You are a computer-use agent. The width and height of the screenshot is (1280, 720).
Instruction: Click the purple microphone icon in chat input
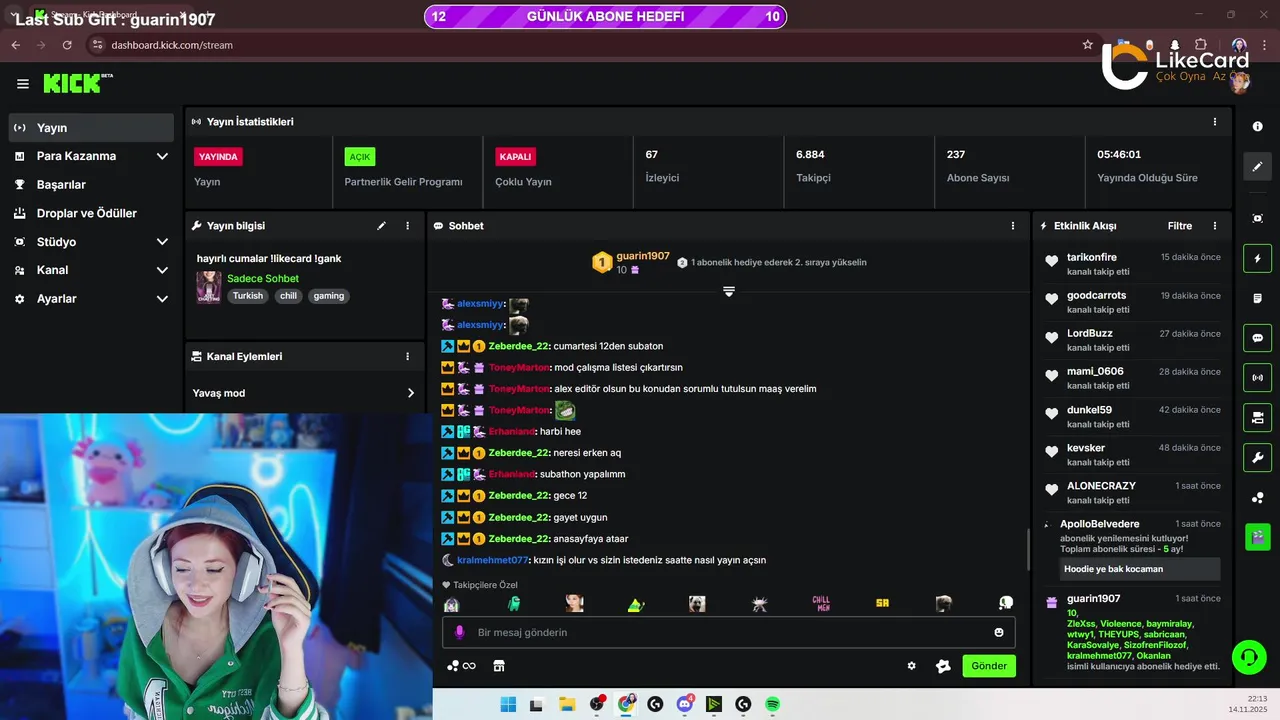460,632
